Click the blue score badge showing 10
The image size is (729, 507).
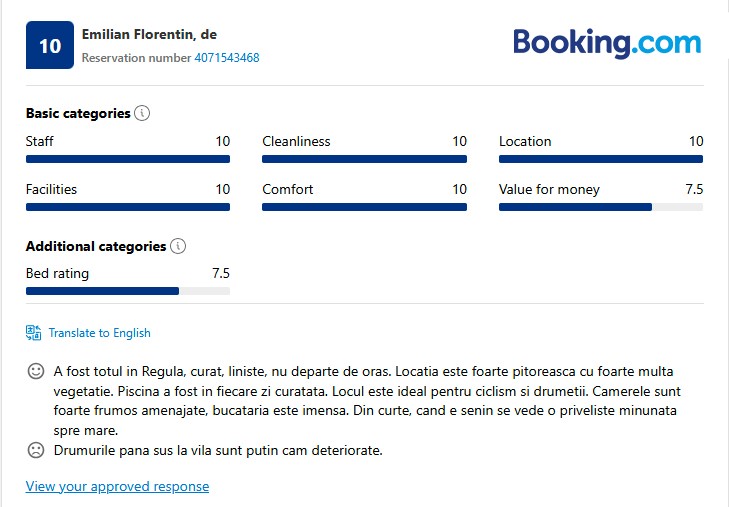click(x=50, y=46)
